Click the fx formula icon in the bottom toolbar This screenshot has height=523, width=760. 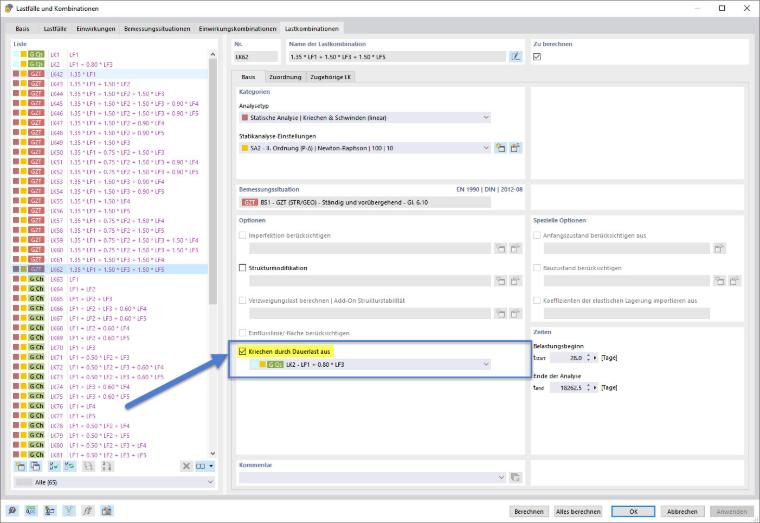coord(87,510)
